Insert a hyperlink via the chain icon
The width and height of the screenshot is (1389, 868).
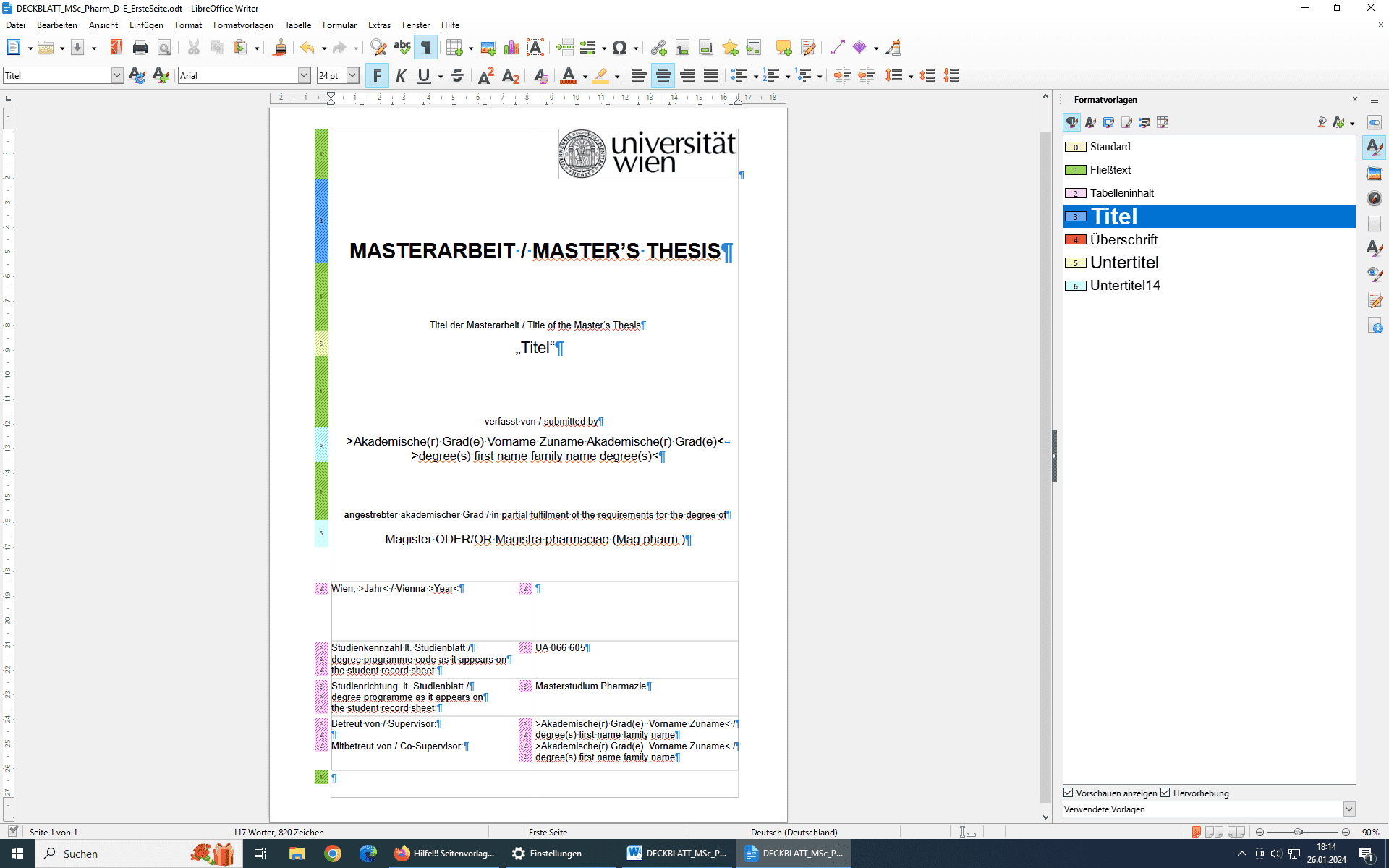click(x=658, y=48)
